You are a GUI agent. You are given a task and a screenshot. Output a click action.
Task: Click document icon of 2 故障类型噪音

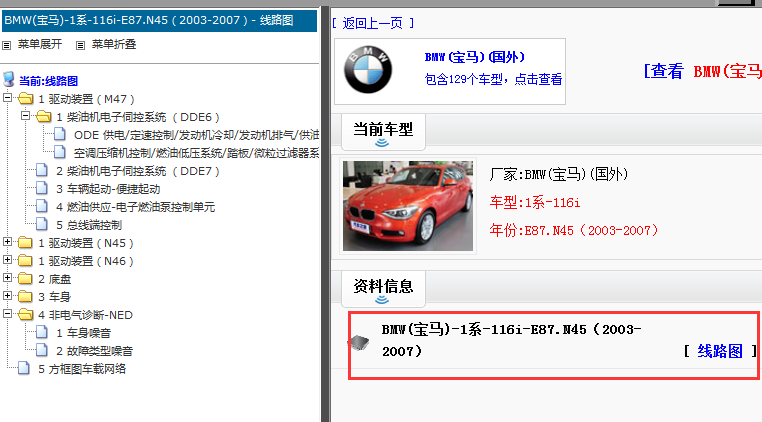[x=42, y=350]
